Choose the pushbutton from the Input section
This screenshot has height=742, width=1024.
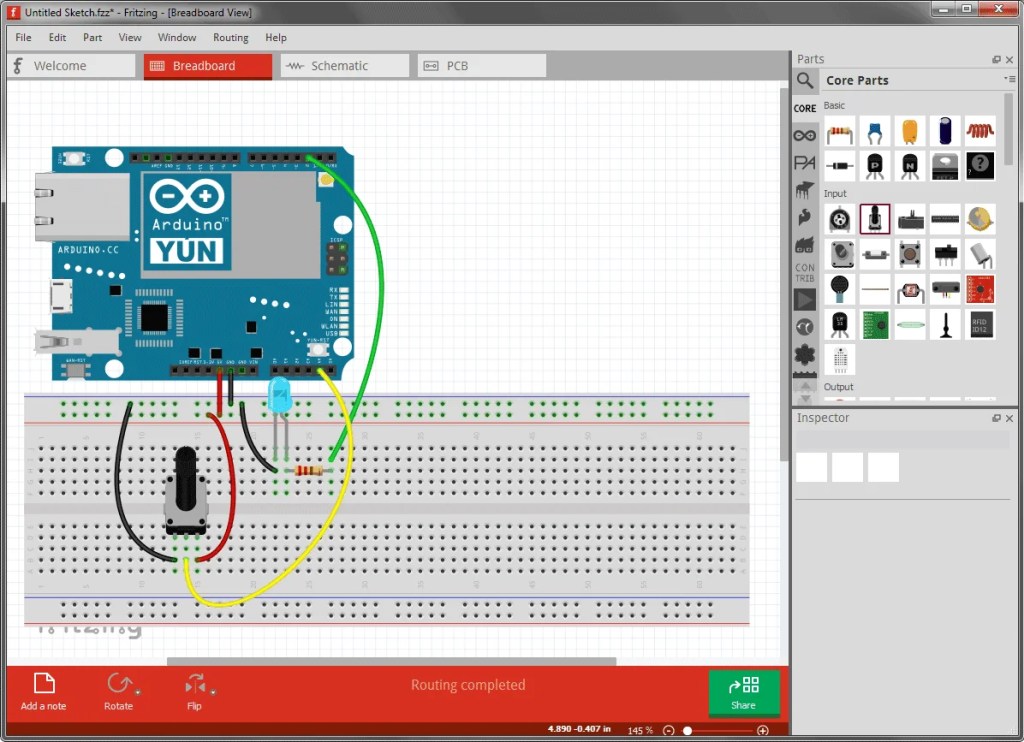910,252
